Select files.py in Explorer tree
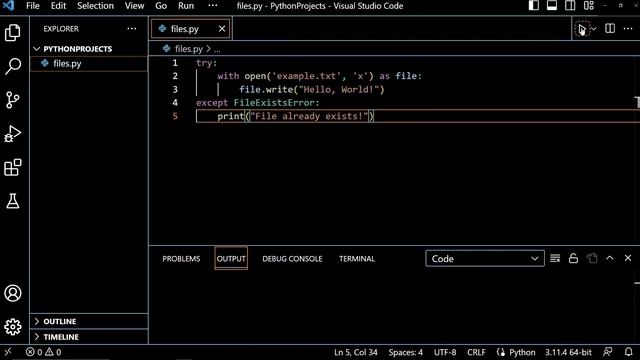The width and height of the screenshot is (640, 360). (x=89, y=64)
